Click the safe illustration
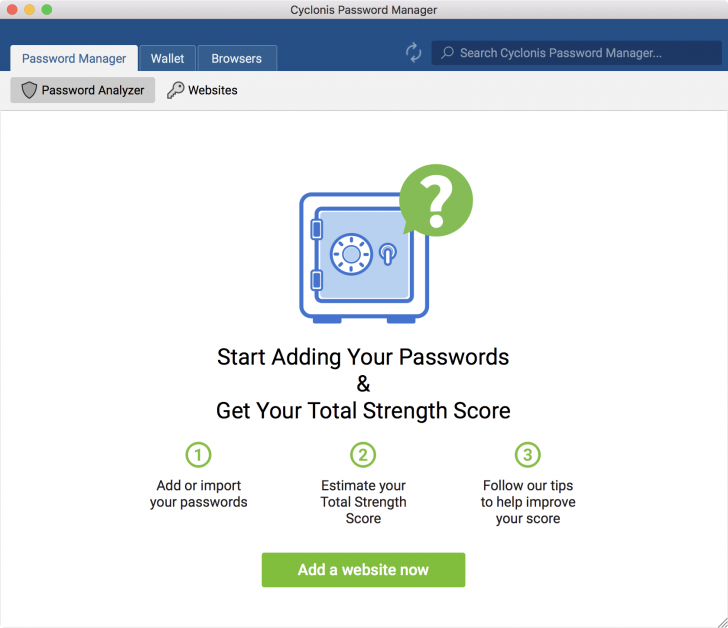The image size is (728, 628). pyautogui.click(x=364, y=258)
